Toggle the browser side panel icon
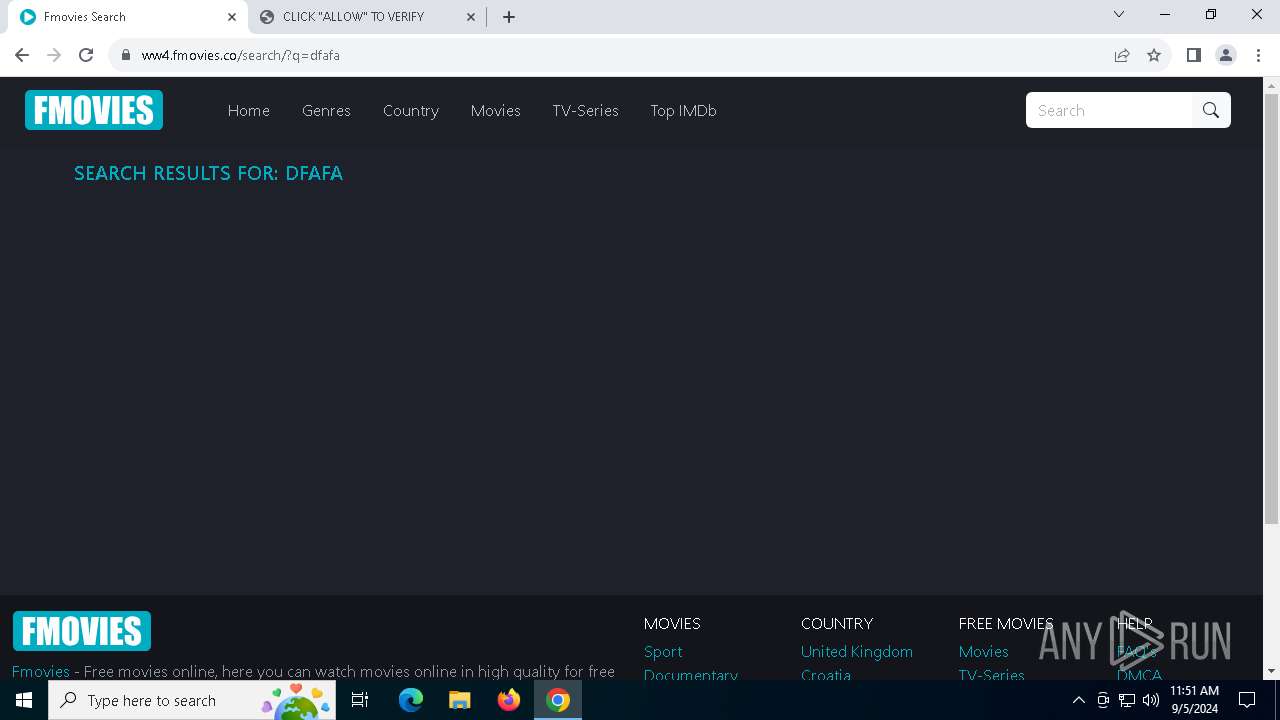 [x=1193, y=55]
